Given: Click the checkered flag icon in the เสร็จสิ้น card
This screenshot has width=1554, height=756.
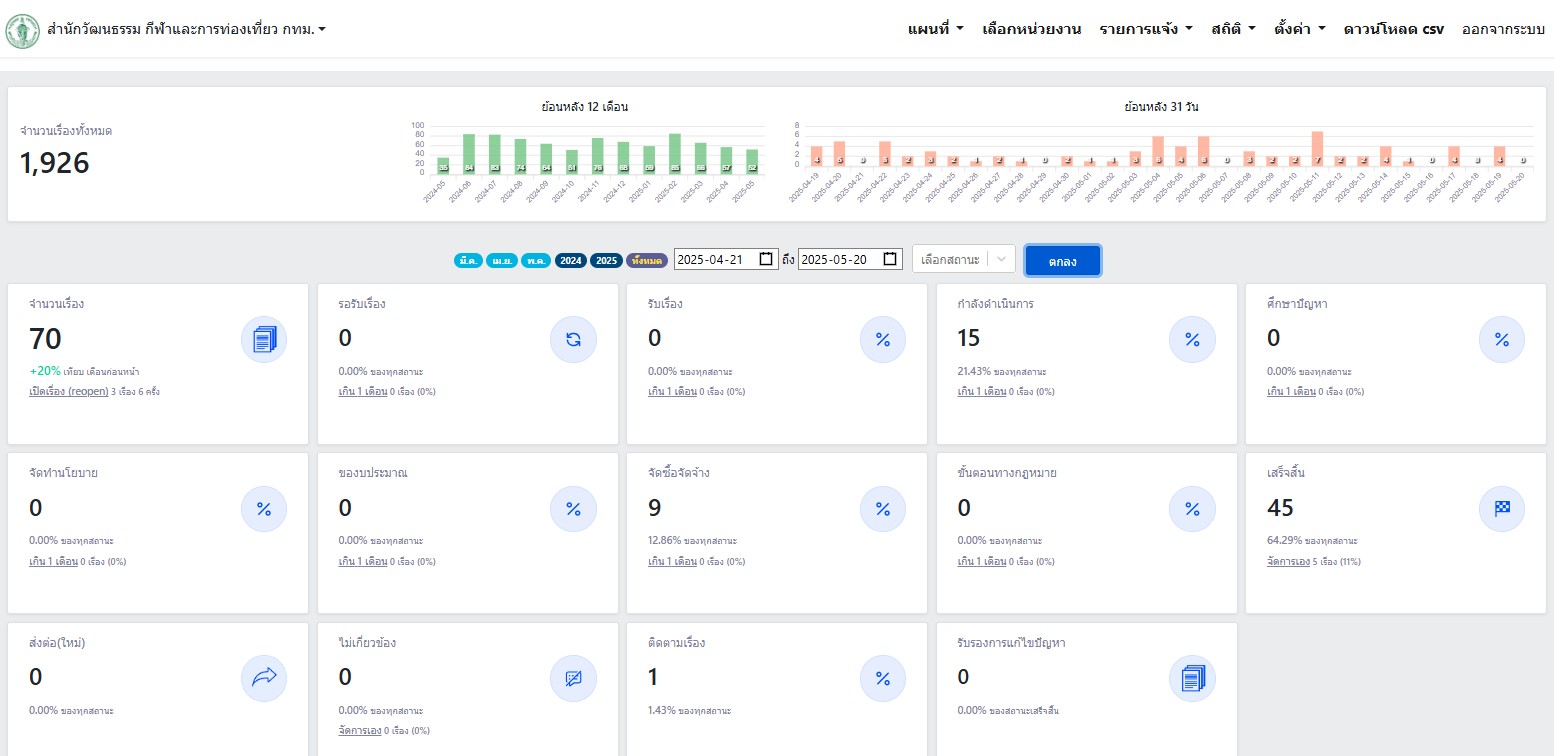Looking at the screenshot, I should pyautogui.click(x=1502, y=509).
